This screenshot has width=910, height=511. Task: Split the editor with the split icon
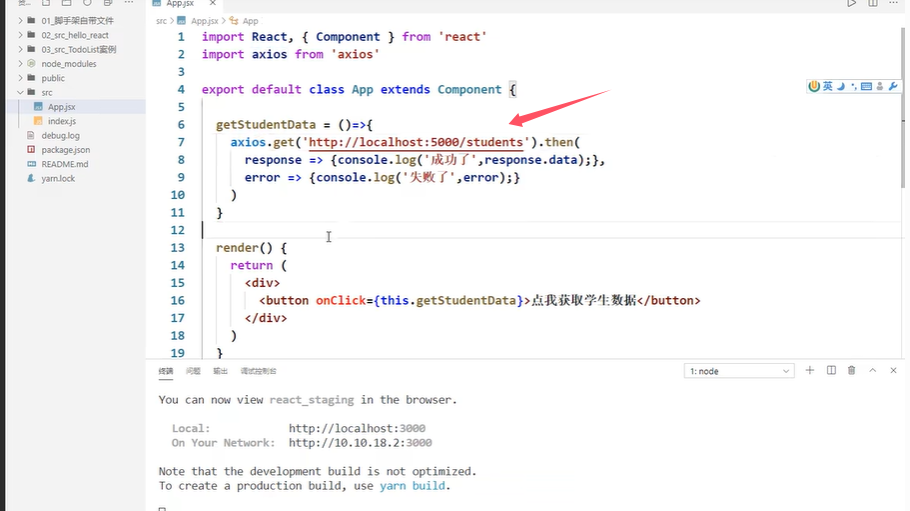(873, 3)
